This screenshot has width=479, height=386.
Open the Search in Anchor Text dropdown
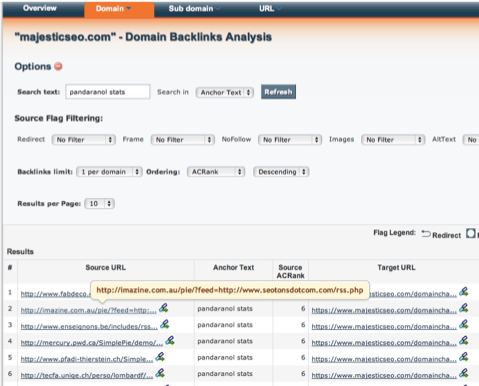click(225, 93)
